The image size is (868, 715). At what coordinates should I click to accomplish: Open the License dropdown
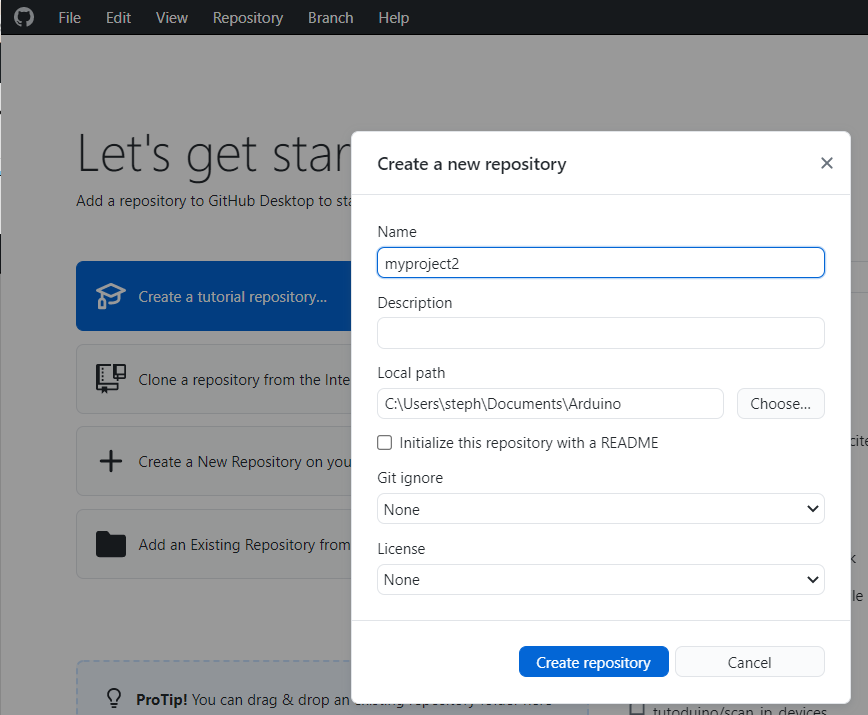[x=601, y=579]
